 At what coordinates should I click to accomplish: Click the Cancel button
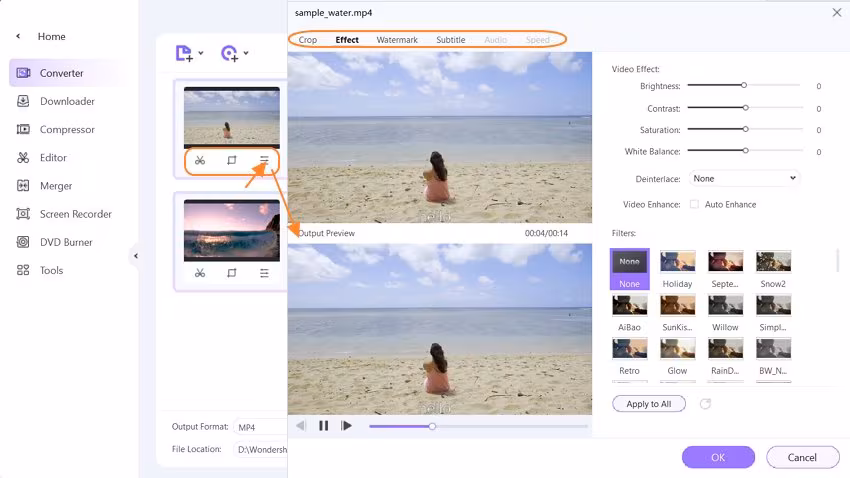tap(802, 457)
